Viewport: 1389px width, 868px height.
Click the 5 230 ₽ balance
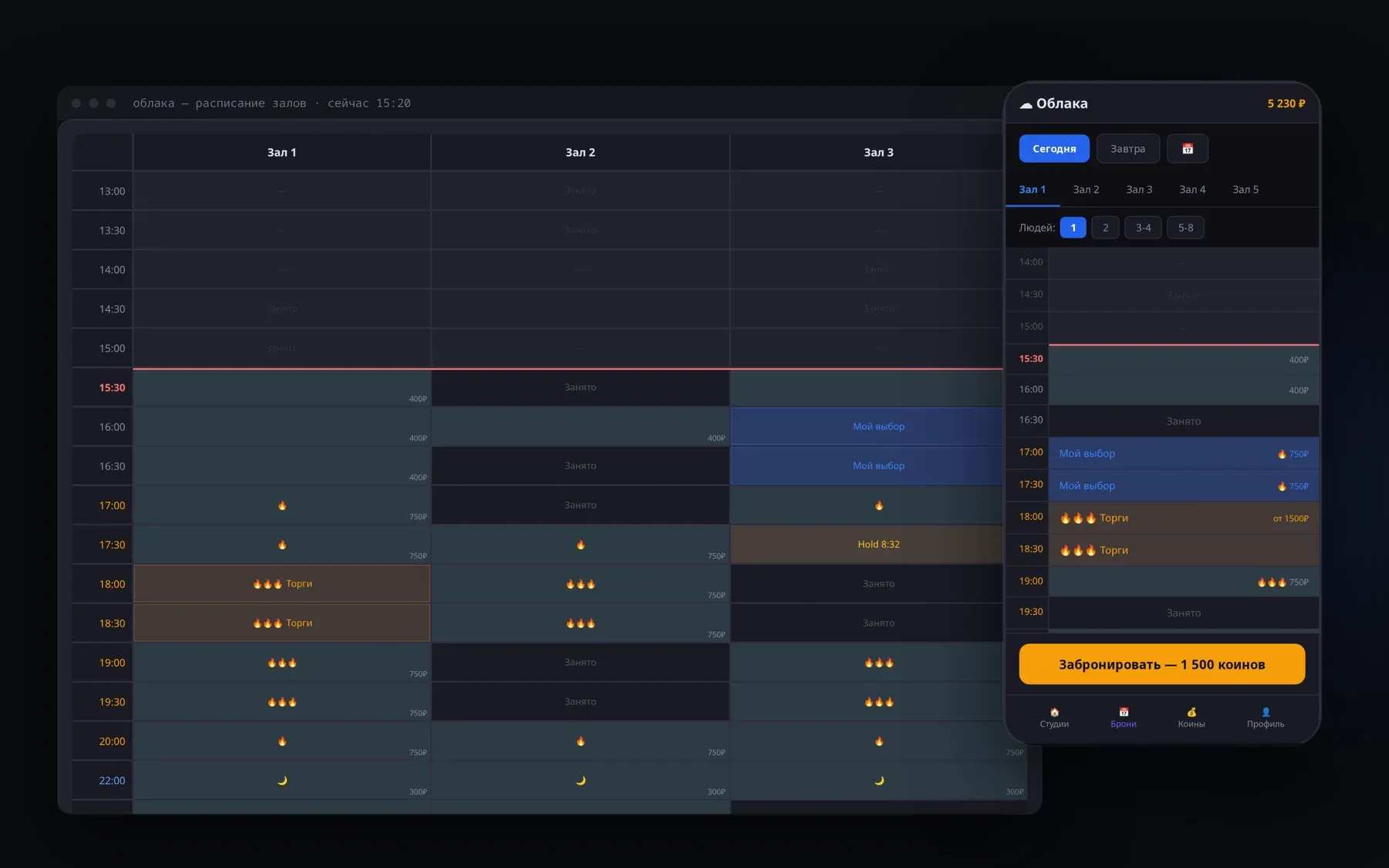[x=1286, y=103]
